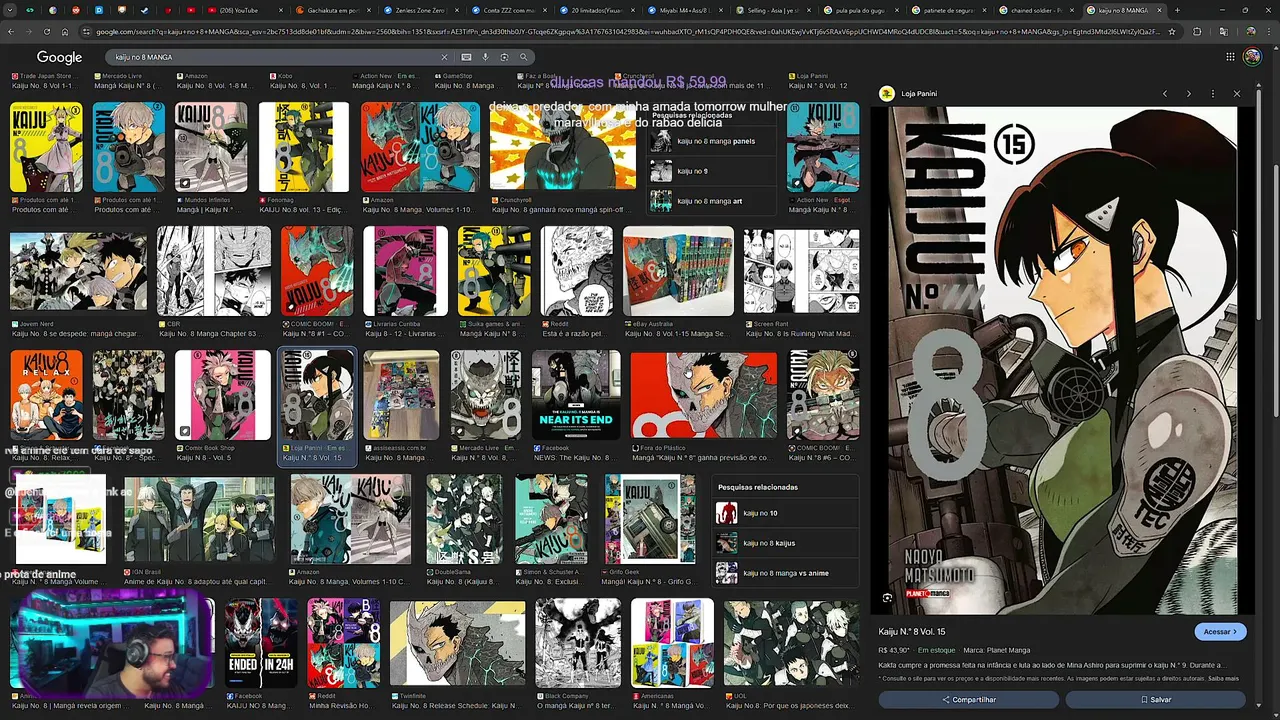This screenshot has height=720, width=1280.
Task: Search inside image using lens icon on cover
Action: pos(887,598)
